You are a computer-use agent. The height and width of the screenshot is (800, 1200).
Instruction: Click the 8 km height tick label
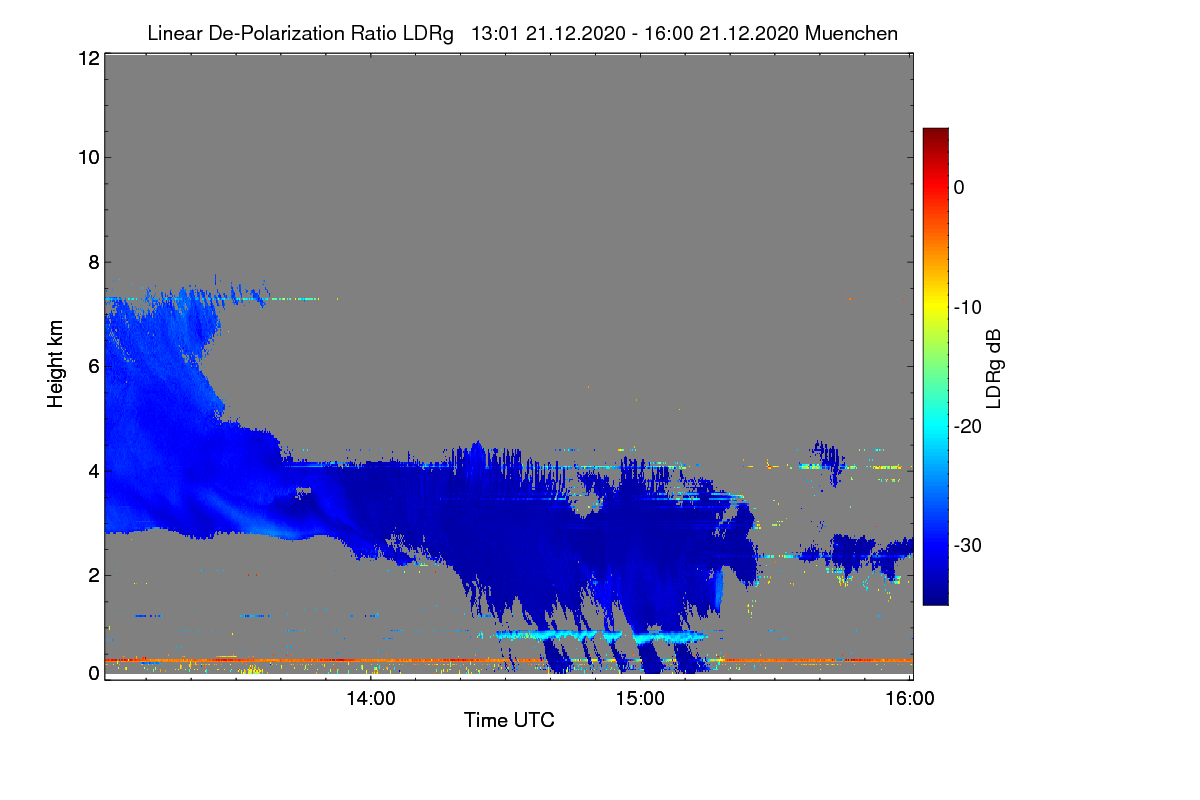pyautogui.click(x=92, y=262)
